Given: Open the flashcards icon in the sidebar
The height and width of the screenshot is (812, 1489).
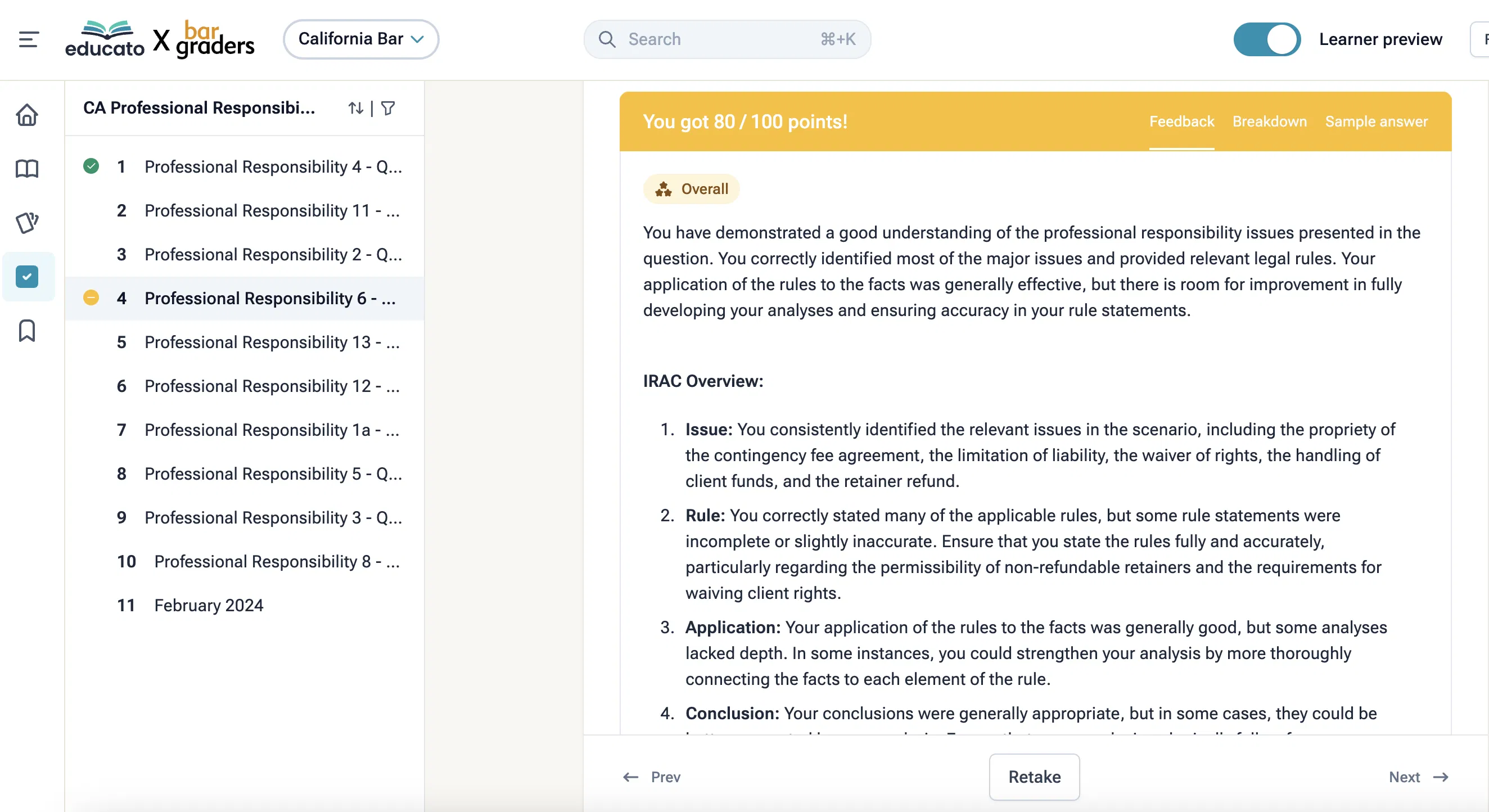Looking at the screenshot, I should pos(27,223).
